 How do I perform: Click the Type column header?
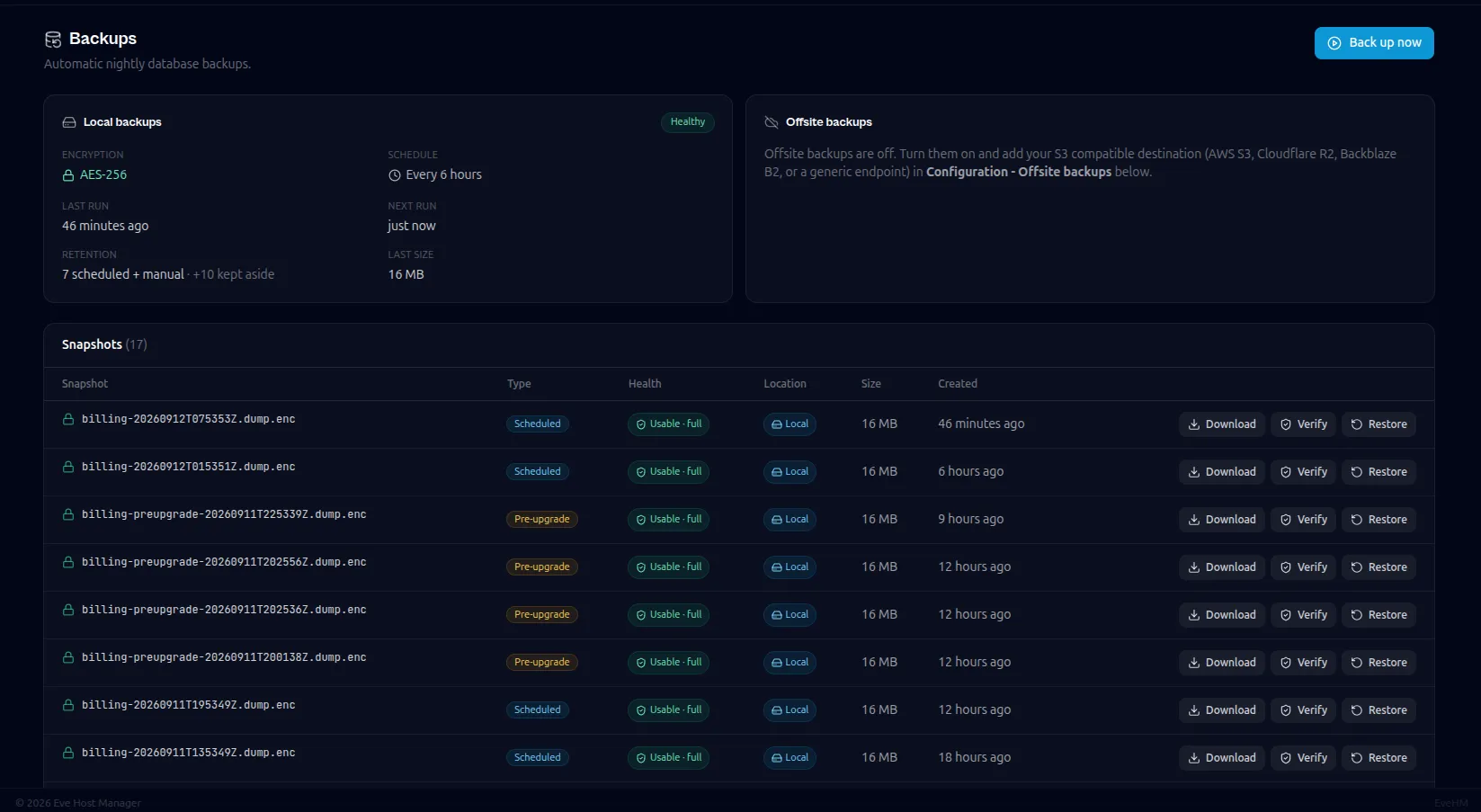point(519,384)
